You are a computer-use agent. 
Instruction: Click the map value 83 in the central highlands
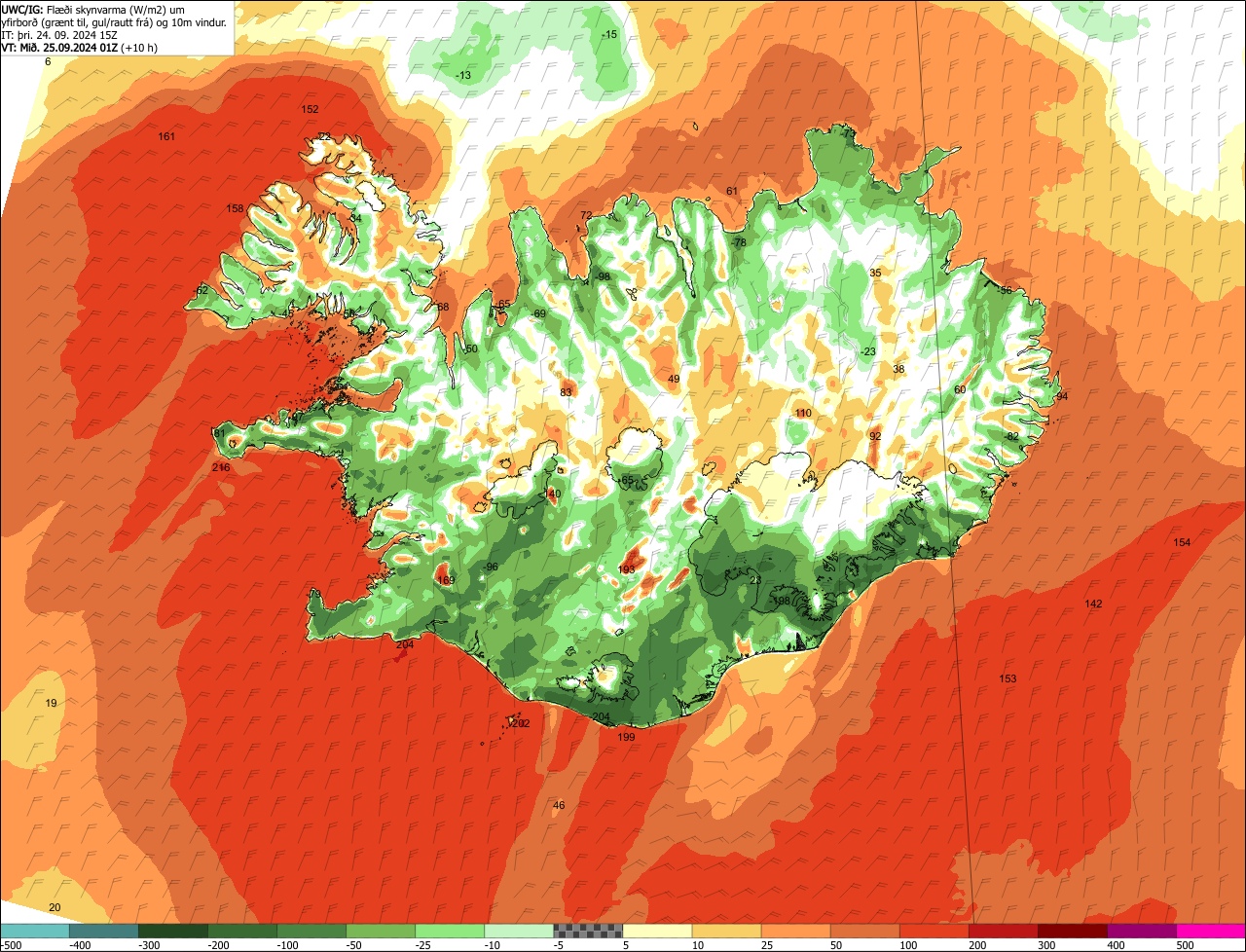point(566,392)
